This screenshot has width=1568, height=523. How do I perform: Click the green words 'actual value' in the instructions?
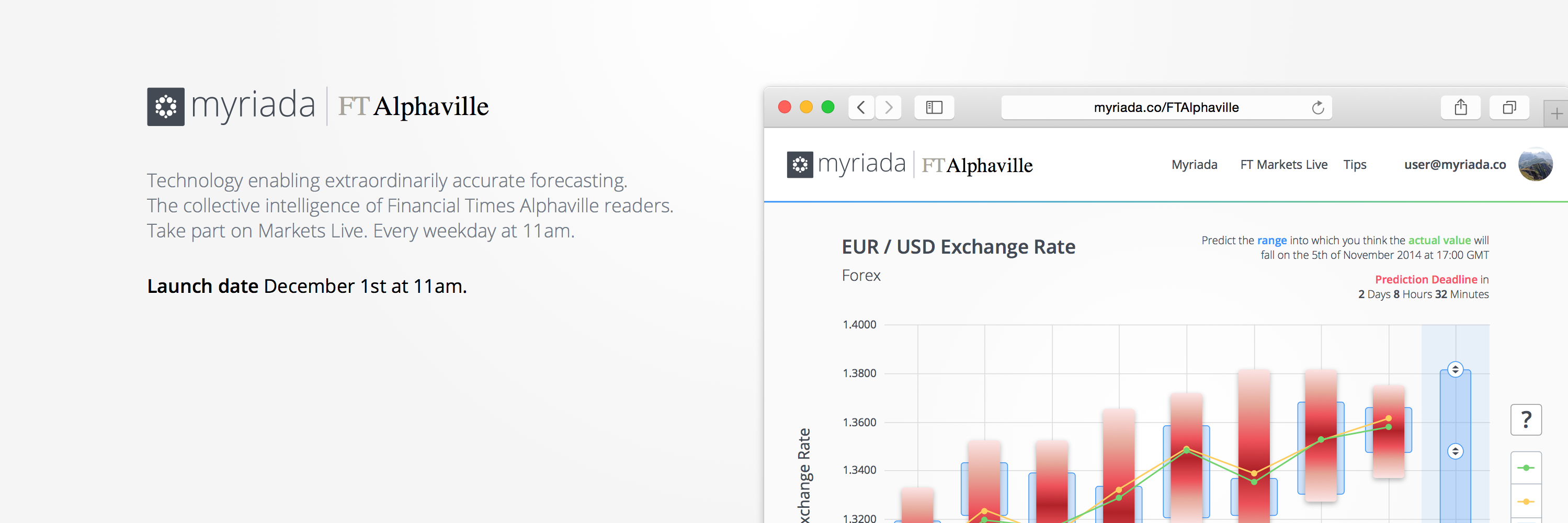click(1439, 241)
